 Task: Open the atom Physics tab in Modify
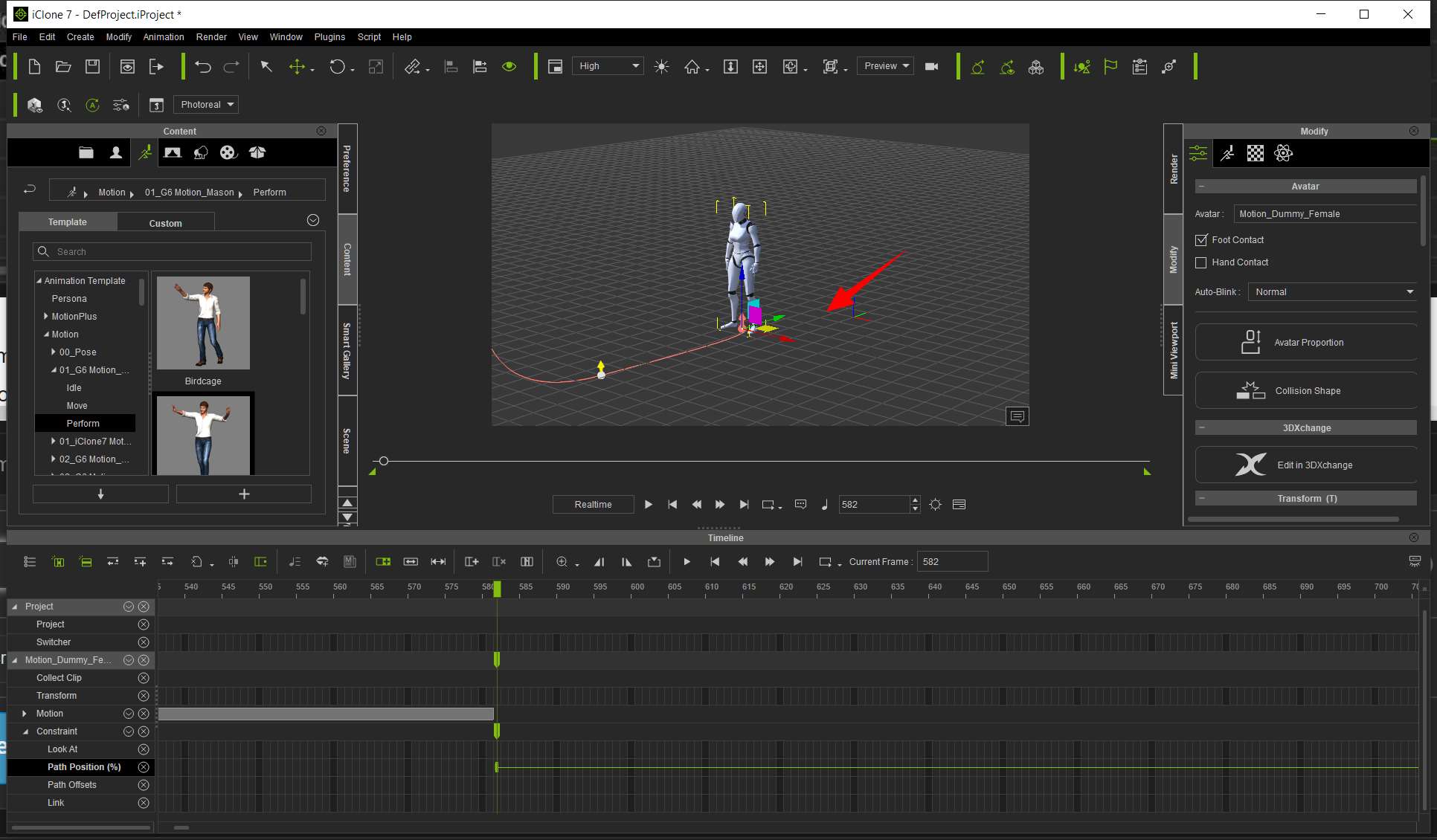coord(1283,153)
